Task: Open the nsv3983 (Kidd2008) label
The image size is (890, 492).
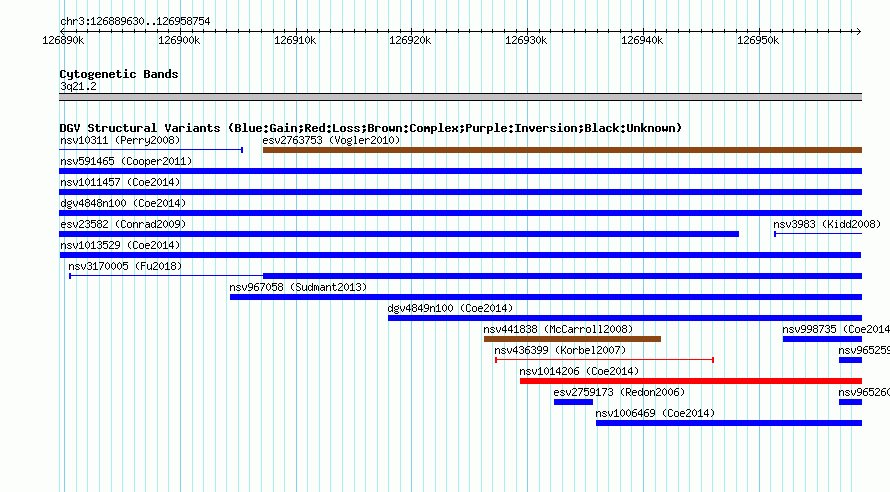Action: click(x=827, y=224)
